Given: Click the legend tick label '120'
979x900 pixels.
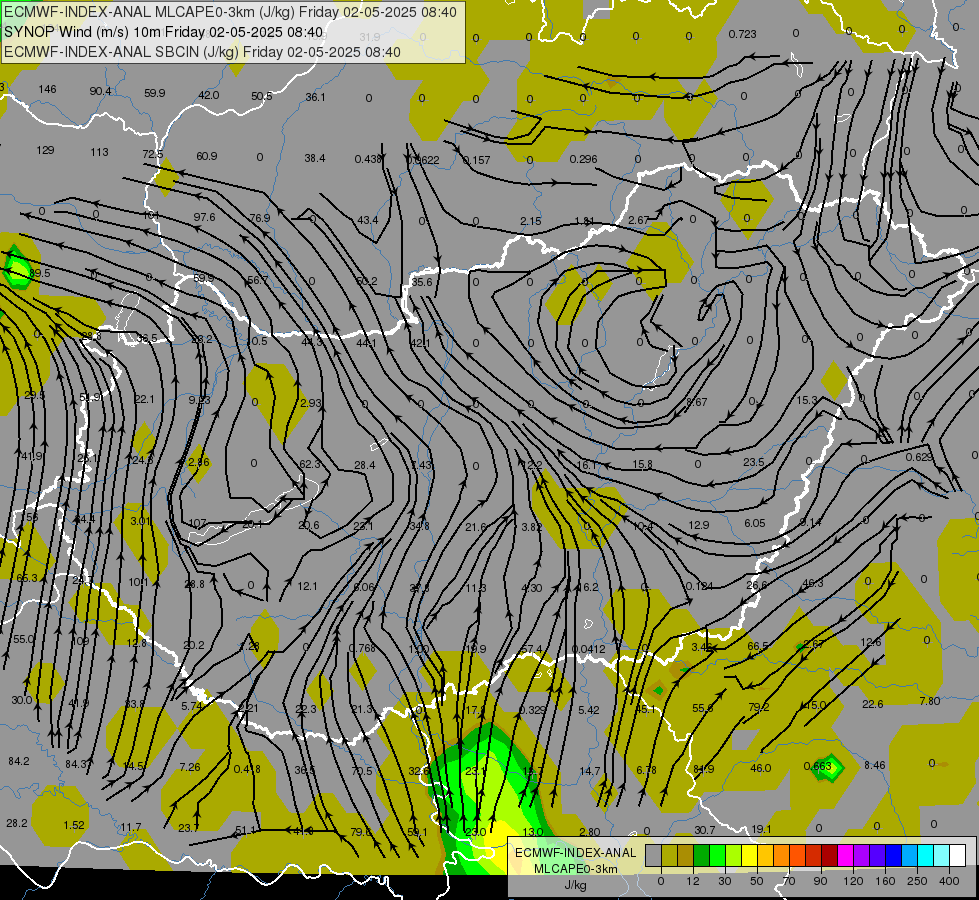Looking at the screenshot, I should [x=853, y=881].
